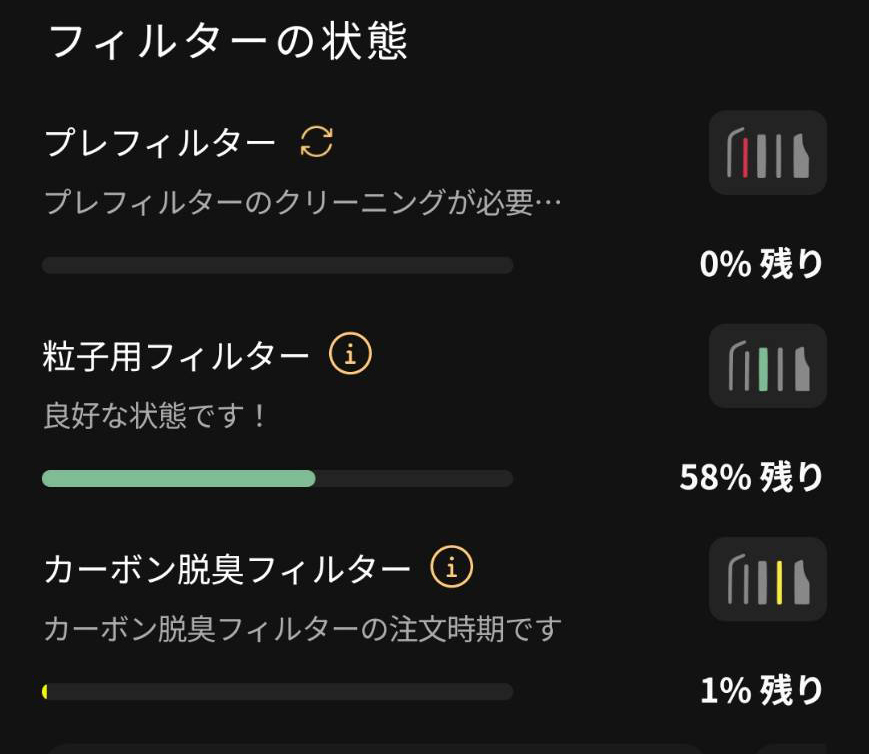Open particle filter info icon
The width and height of the screenshot is (869, 754).
click(x=350, y=354)
